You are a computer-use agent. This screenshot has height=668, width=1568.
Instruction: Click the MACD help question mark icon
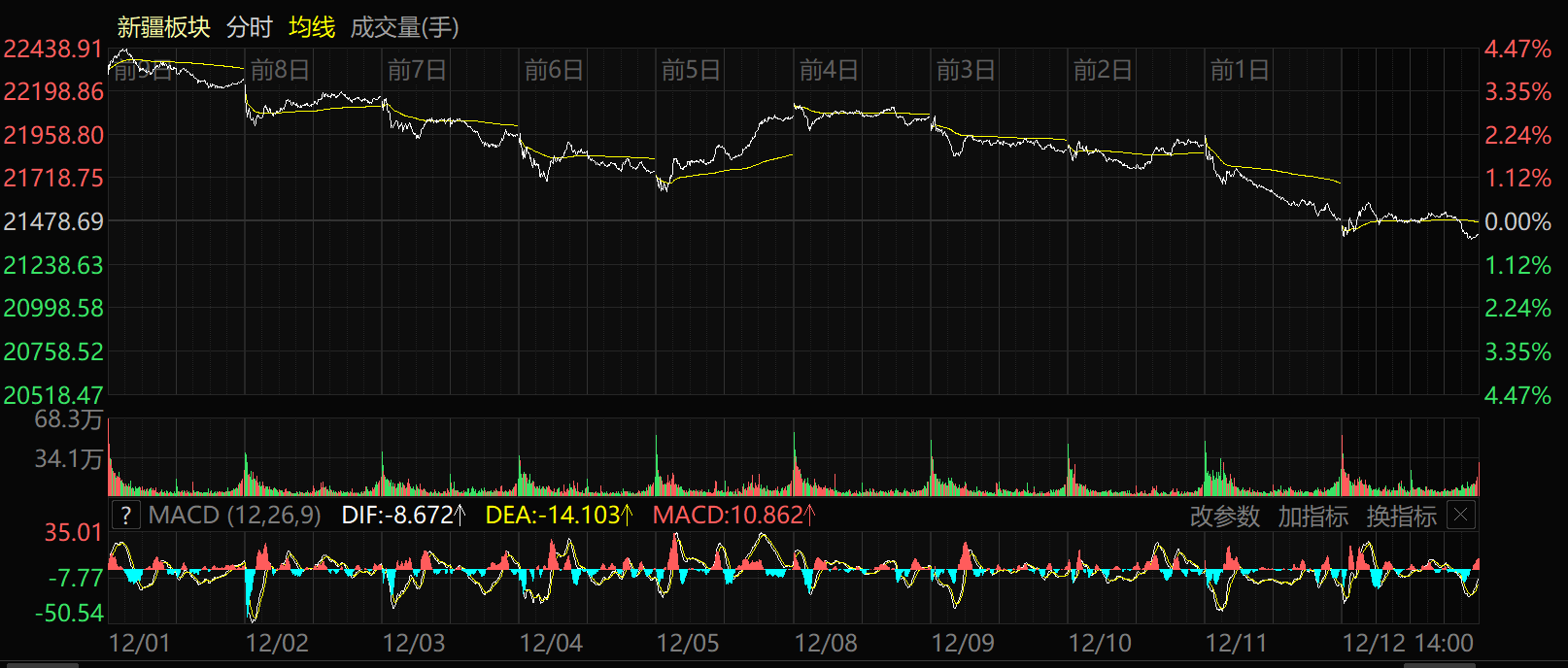coord(126,516)
